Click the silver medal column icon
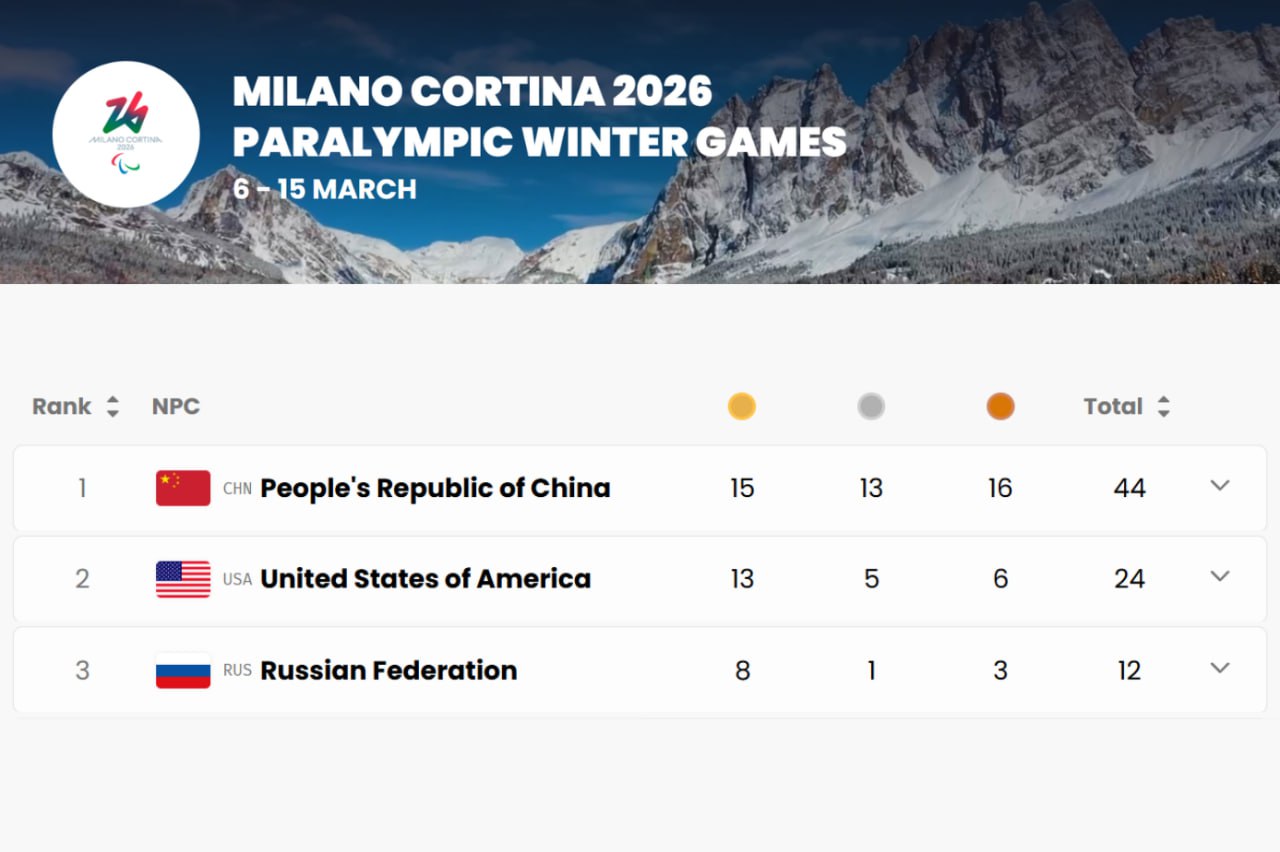This screenshot has height=852, width=1280. (x=871, y=406)
